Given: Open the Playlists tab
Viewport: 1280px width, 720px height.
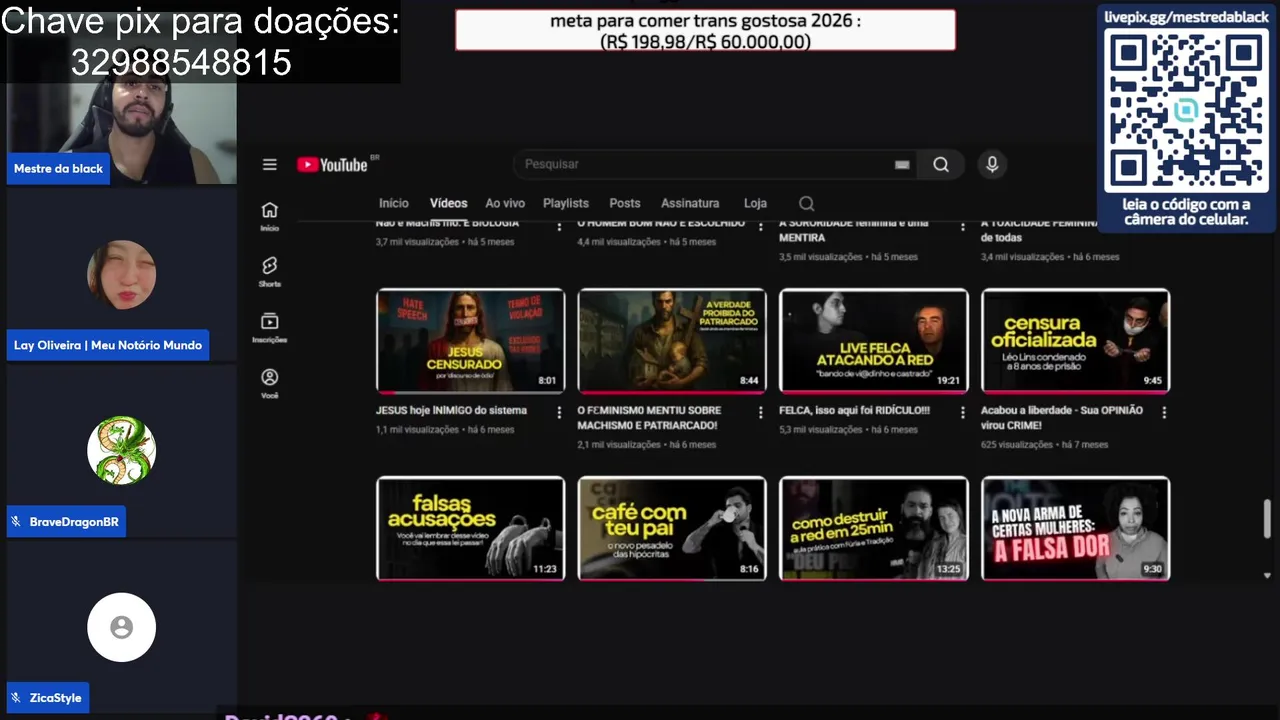Looking at the screenshot, I should pyautogui.click(x=566, y=203).
